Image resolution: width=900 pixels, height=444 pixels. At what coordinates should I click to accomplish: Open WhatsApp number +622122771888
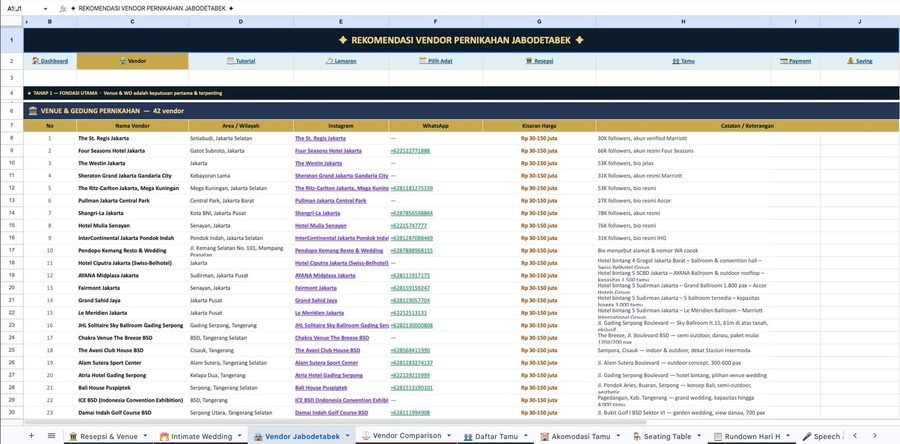[x=410, y=151]
